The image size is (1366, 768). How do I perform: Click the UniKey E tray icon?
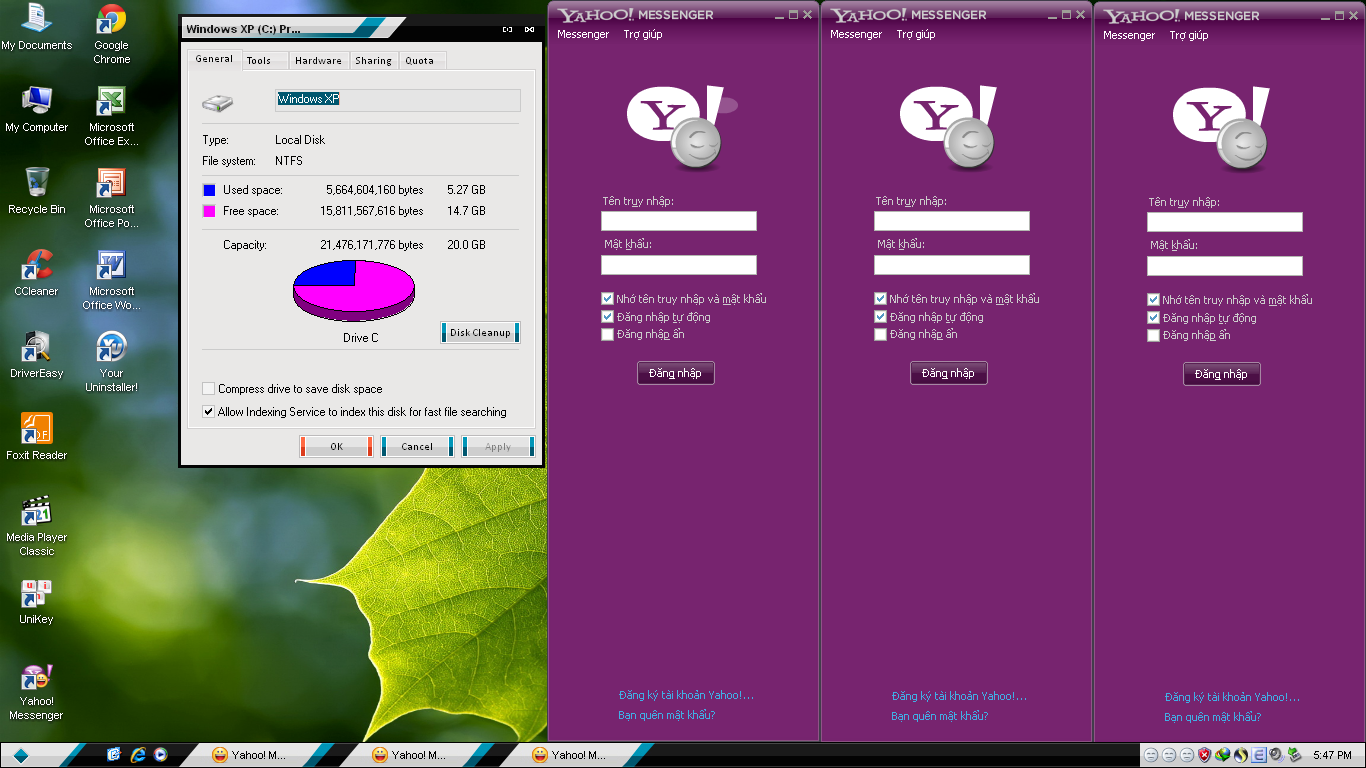(1259, 755)
